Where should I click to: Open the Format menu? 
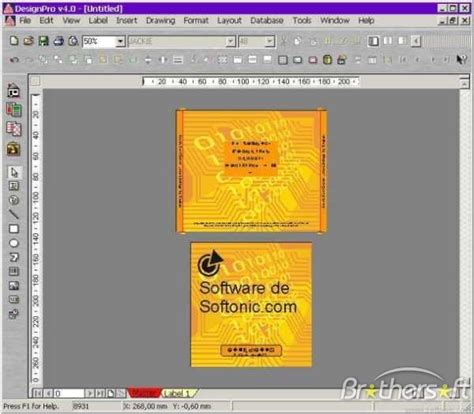click(196, 21)
